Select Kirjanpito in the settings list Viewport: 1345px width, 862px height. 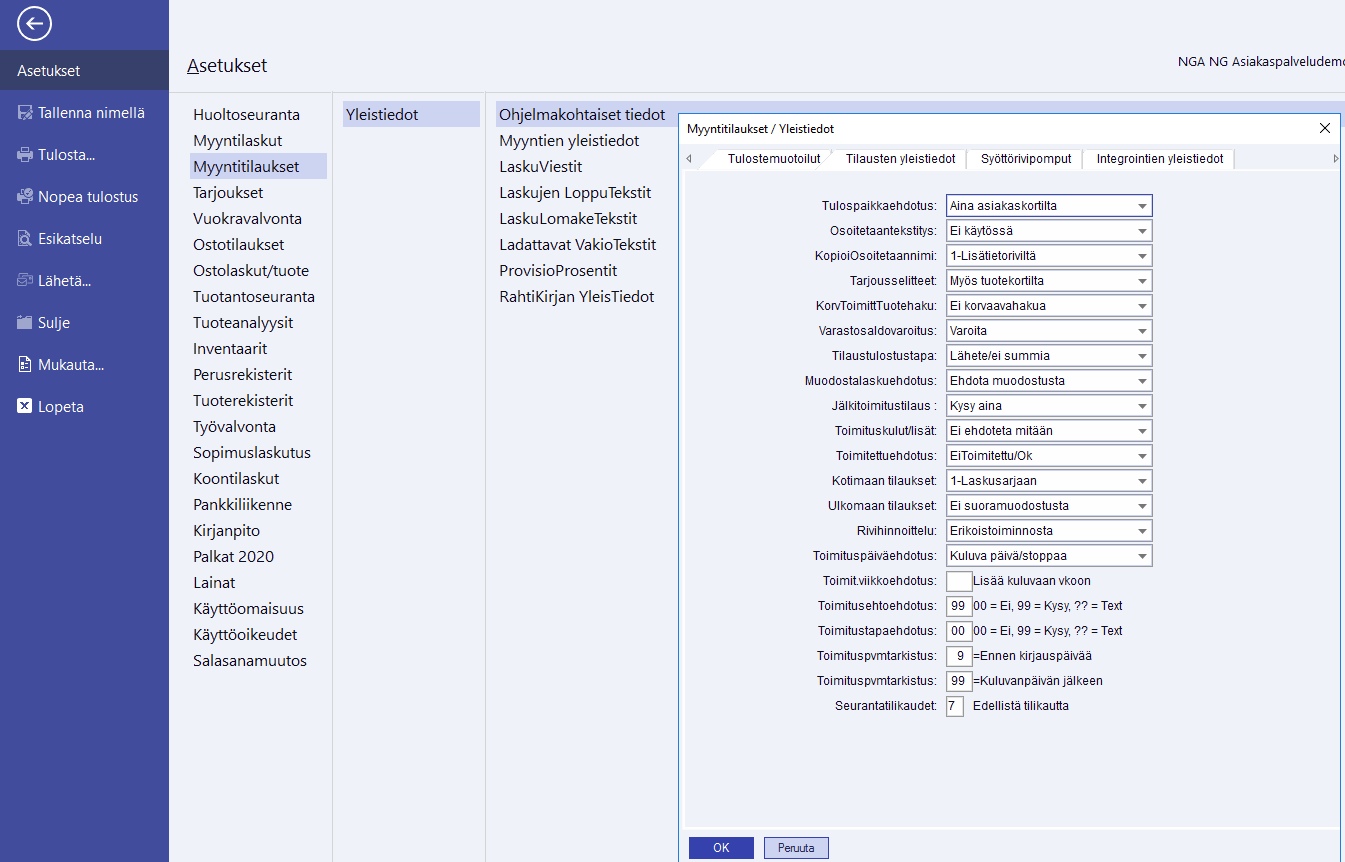[x=258, y=531]
